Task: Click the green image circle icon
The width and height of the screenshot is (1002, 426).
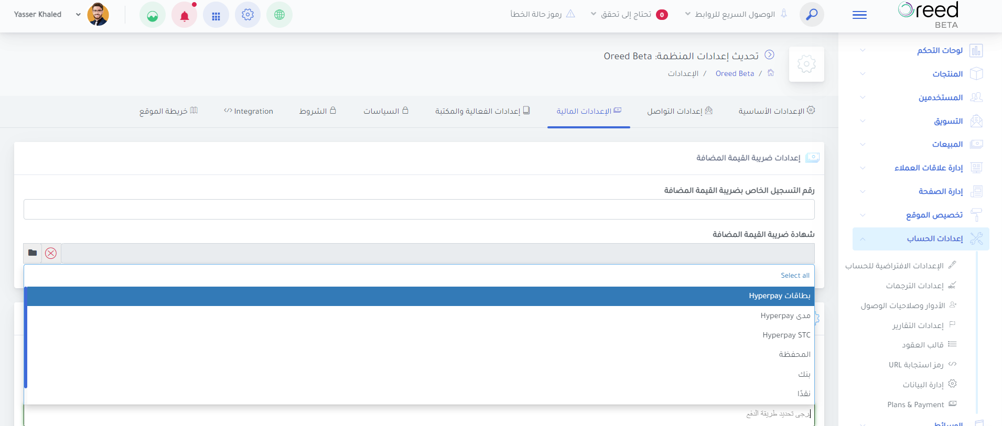Action: coord(152,15)
